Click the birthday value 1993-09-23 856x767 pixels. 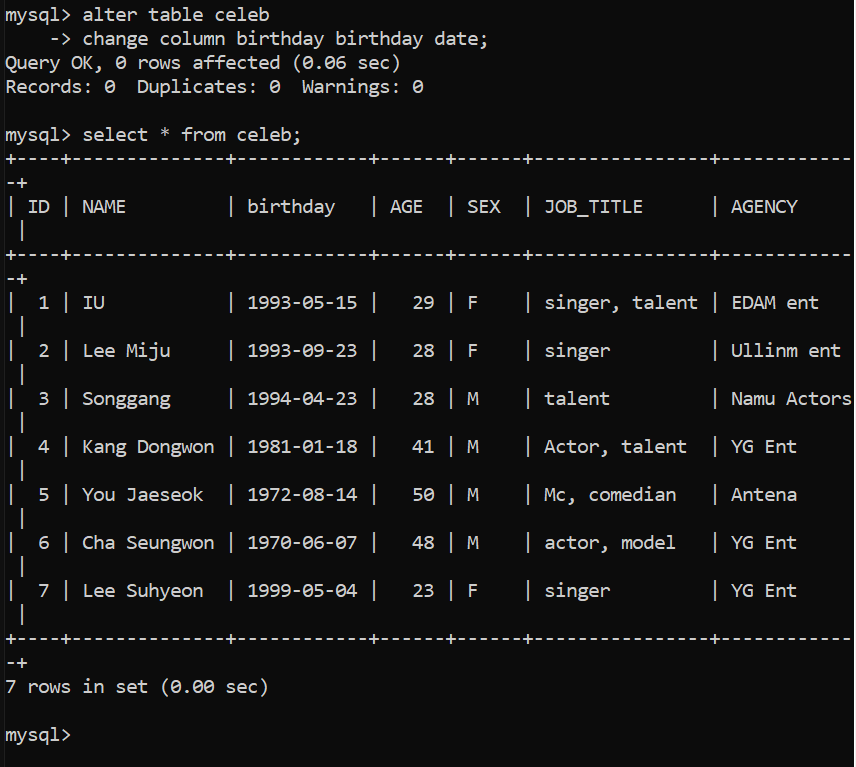[302, 350]
